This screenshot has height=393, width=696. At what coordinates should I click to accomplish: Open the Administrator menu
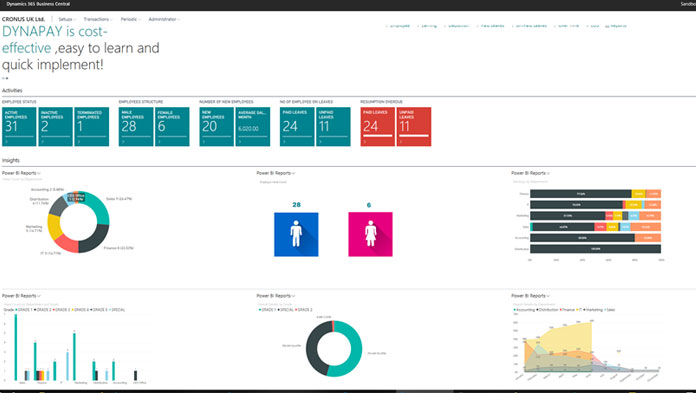tap(164, 20)
